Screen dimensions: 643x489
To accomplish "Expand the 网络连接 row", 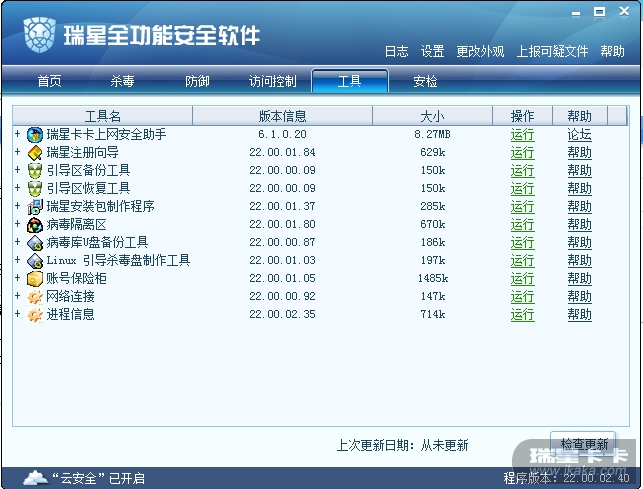I will click(x=18, y=296).
